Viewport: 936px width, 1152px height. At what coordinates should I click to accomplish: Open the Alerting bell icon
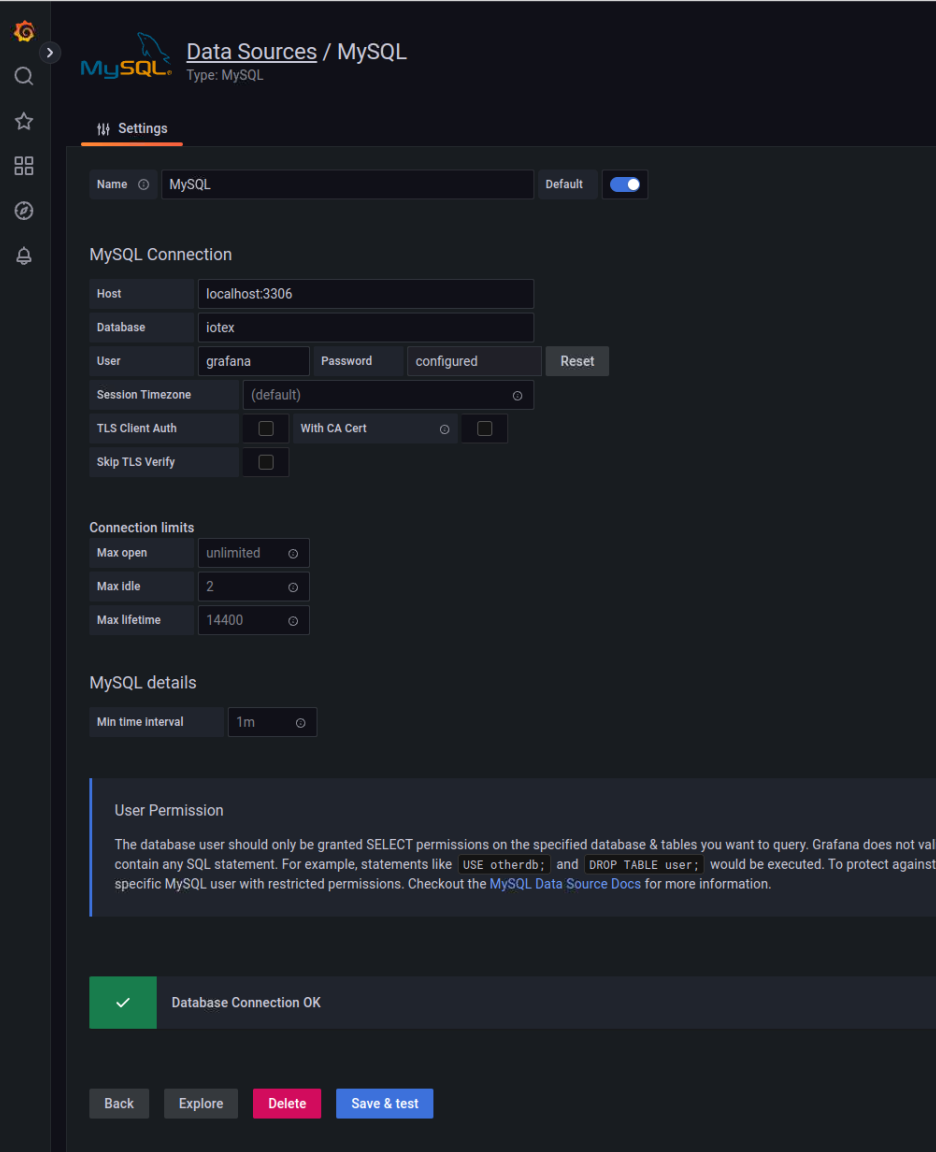24,256
